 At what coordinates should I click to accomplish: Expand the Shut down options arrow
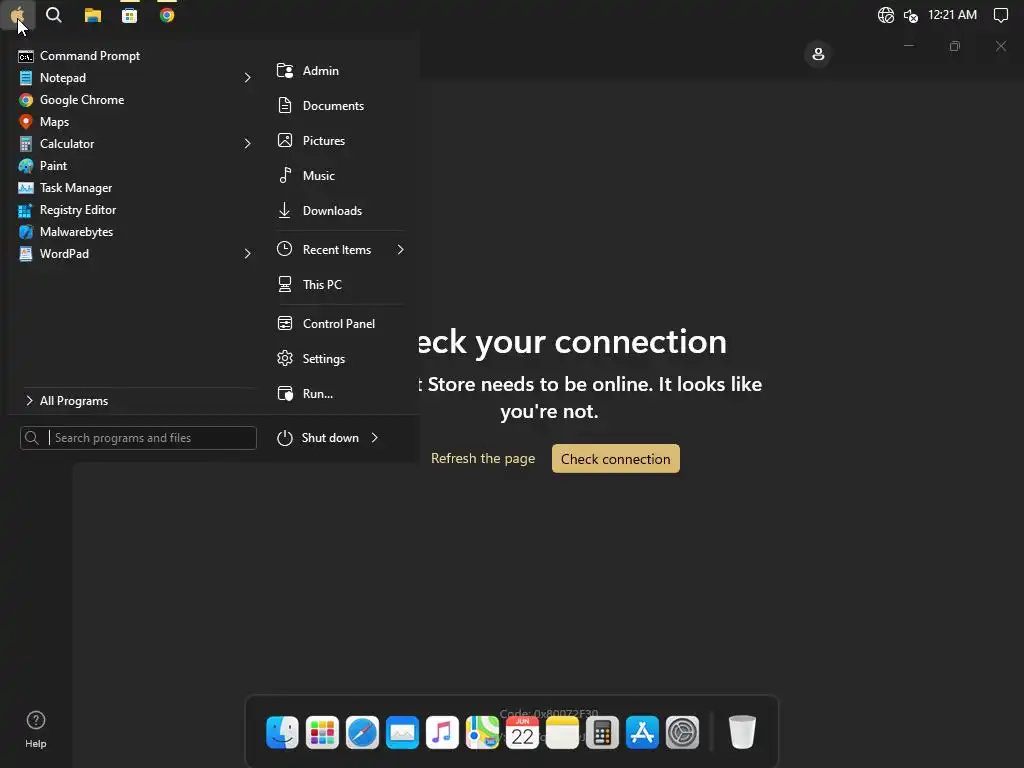pos(375,438)
